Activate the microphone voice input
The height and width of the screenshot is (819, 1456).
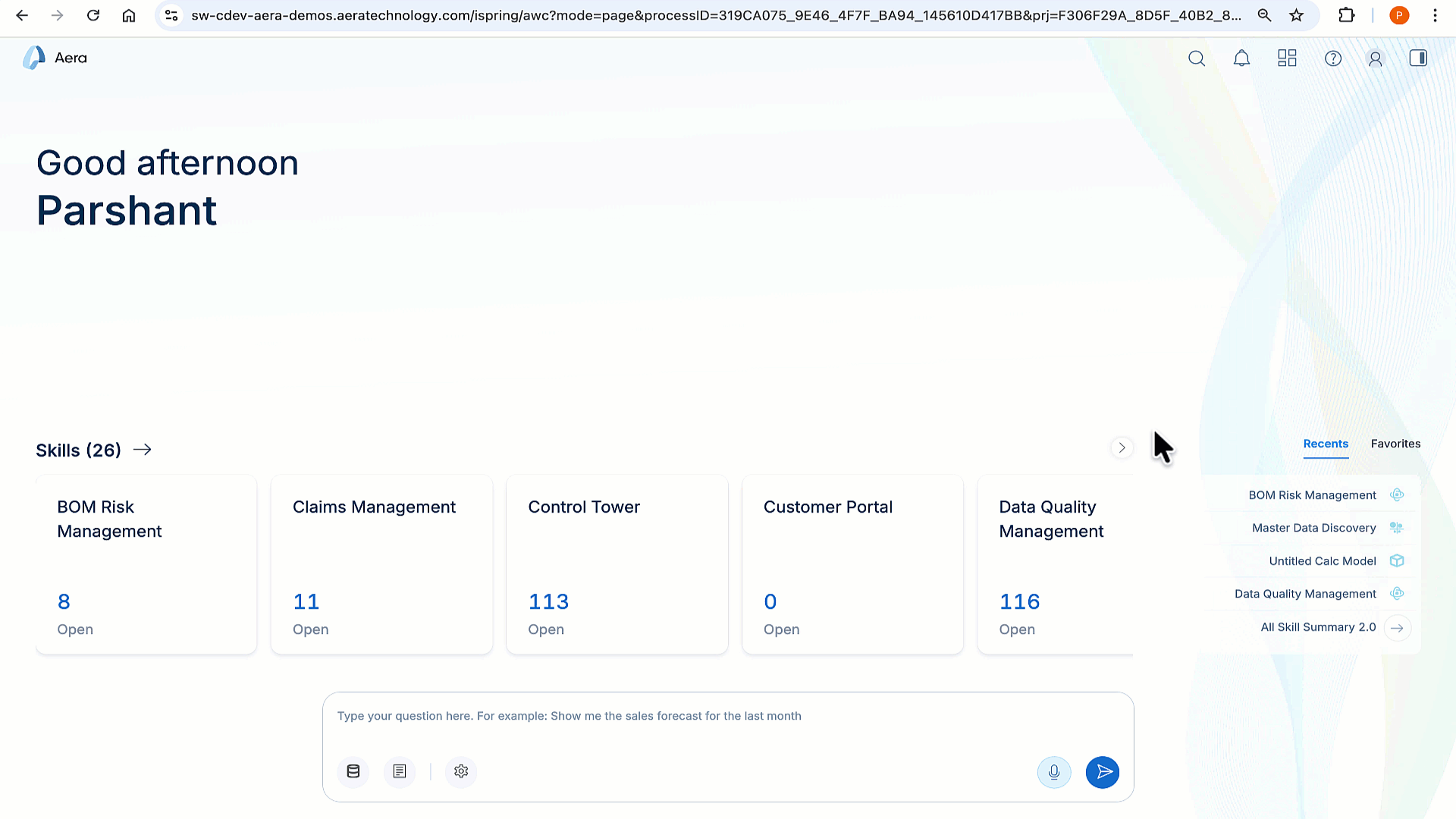click(x=1054, y=772)
